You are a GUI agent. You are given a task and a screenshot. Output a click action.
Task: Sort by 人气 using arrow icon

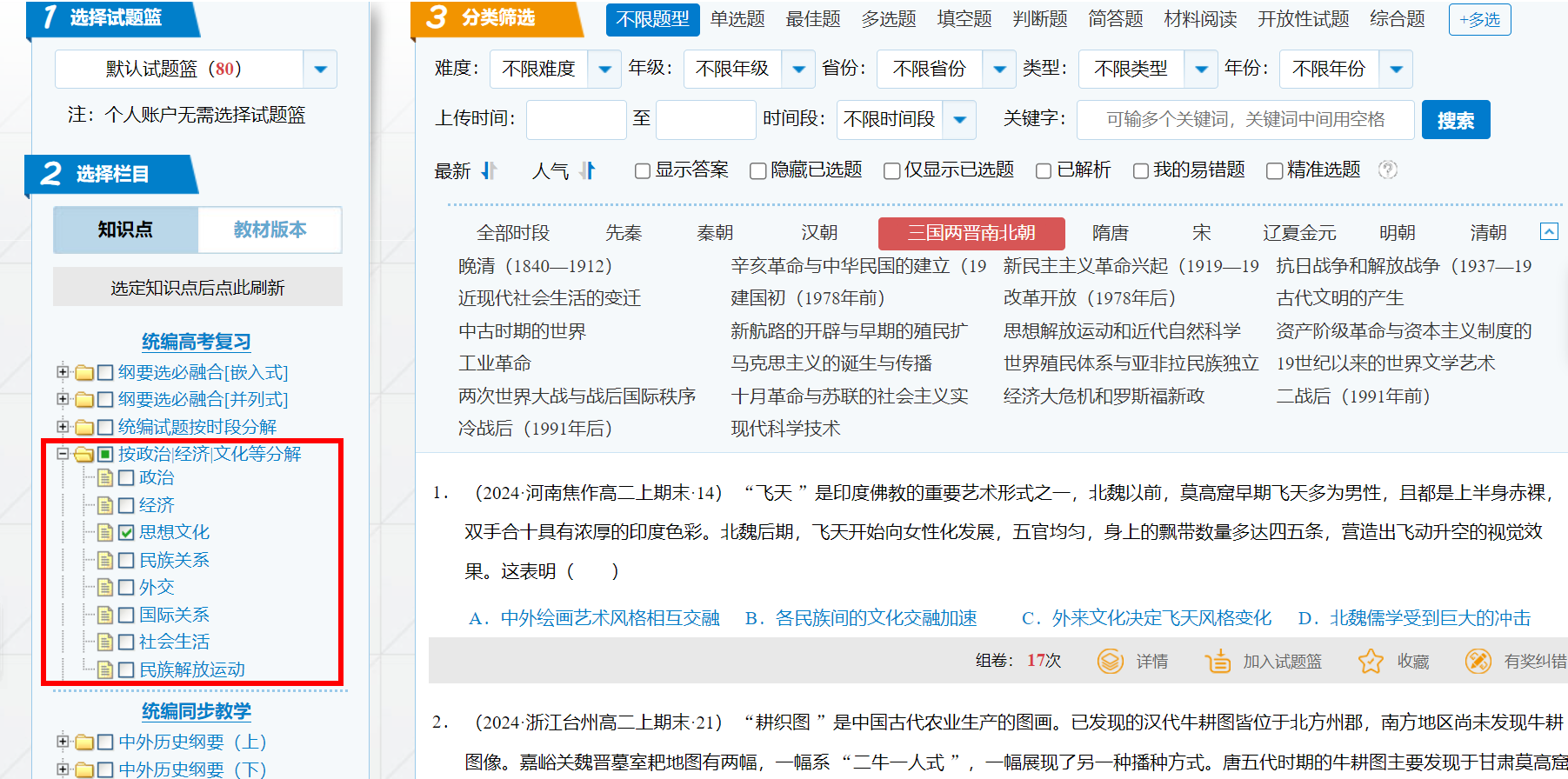[588, 170]
